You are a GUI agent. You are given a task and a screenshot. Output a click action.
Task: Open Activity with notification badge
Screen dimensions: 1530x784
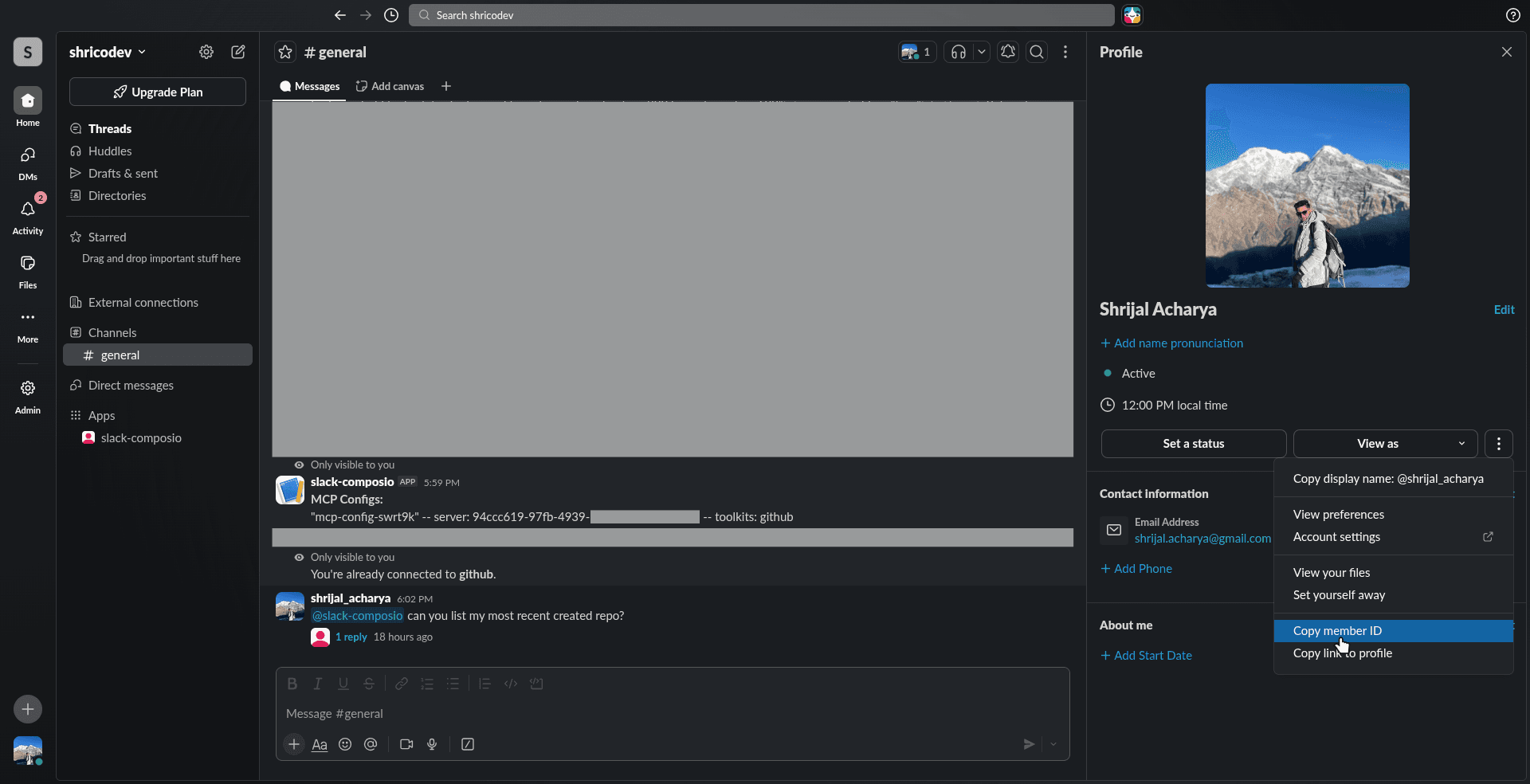coord(28,217)
